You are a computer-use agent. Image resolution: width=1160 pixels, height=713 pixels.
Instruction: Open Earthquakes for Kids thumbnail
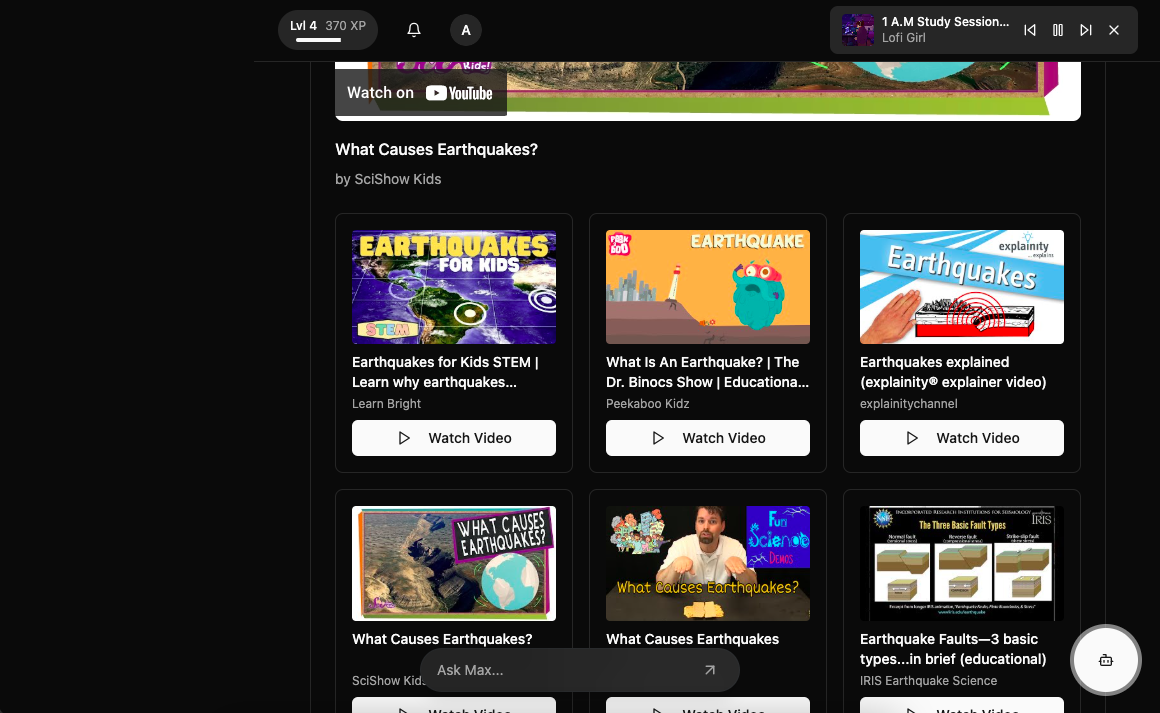click(453, 287)
